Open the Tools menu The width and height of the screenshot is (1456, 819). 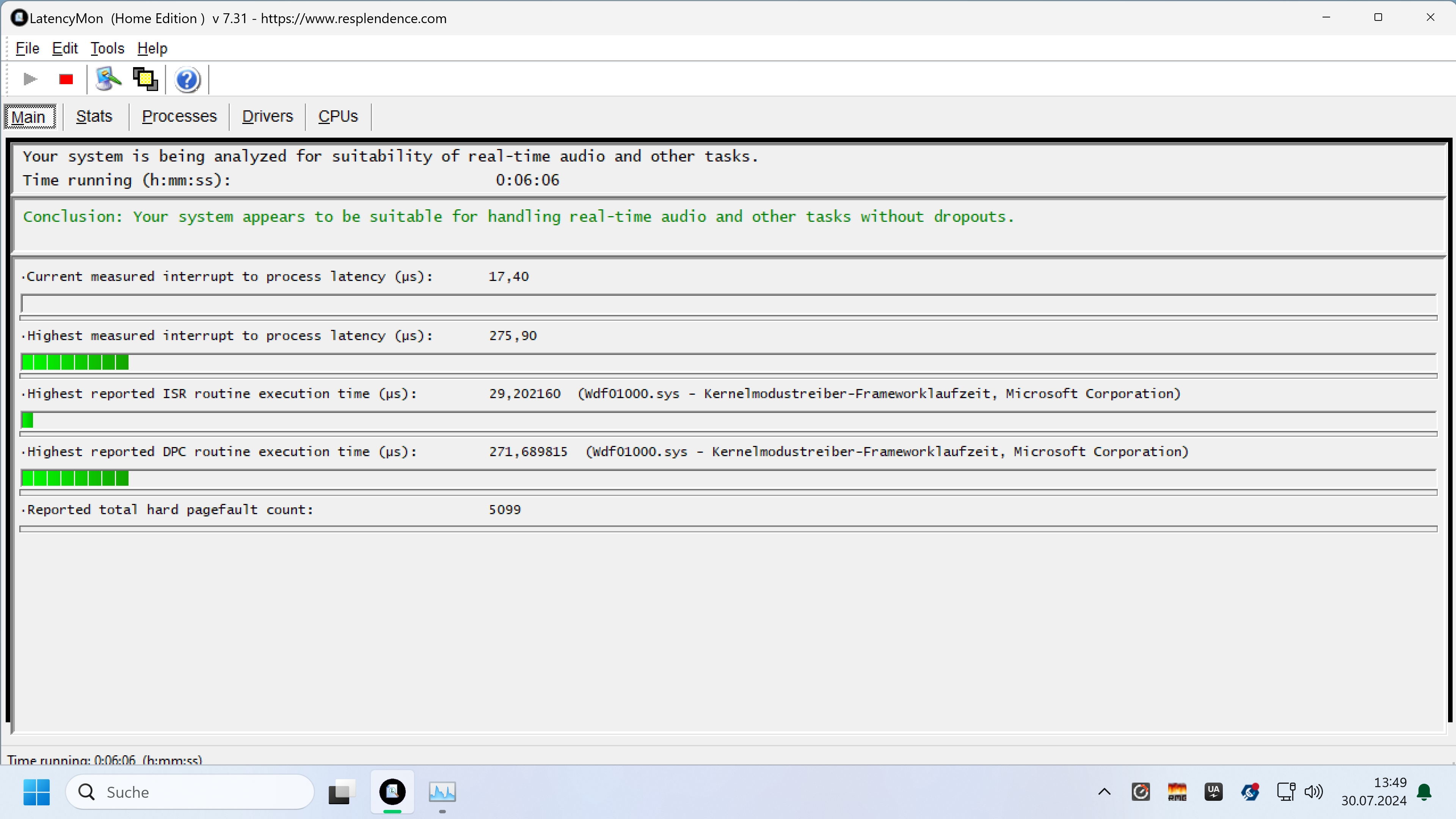click(107, 49)
